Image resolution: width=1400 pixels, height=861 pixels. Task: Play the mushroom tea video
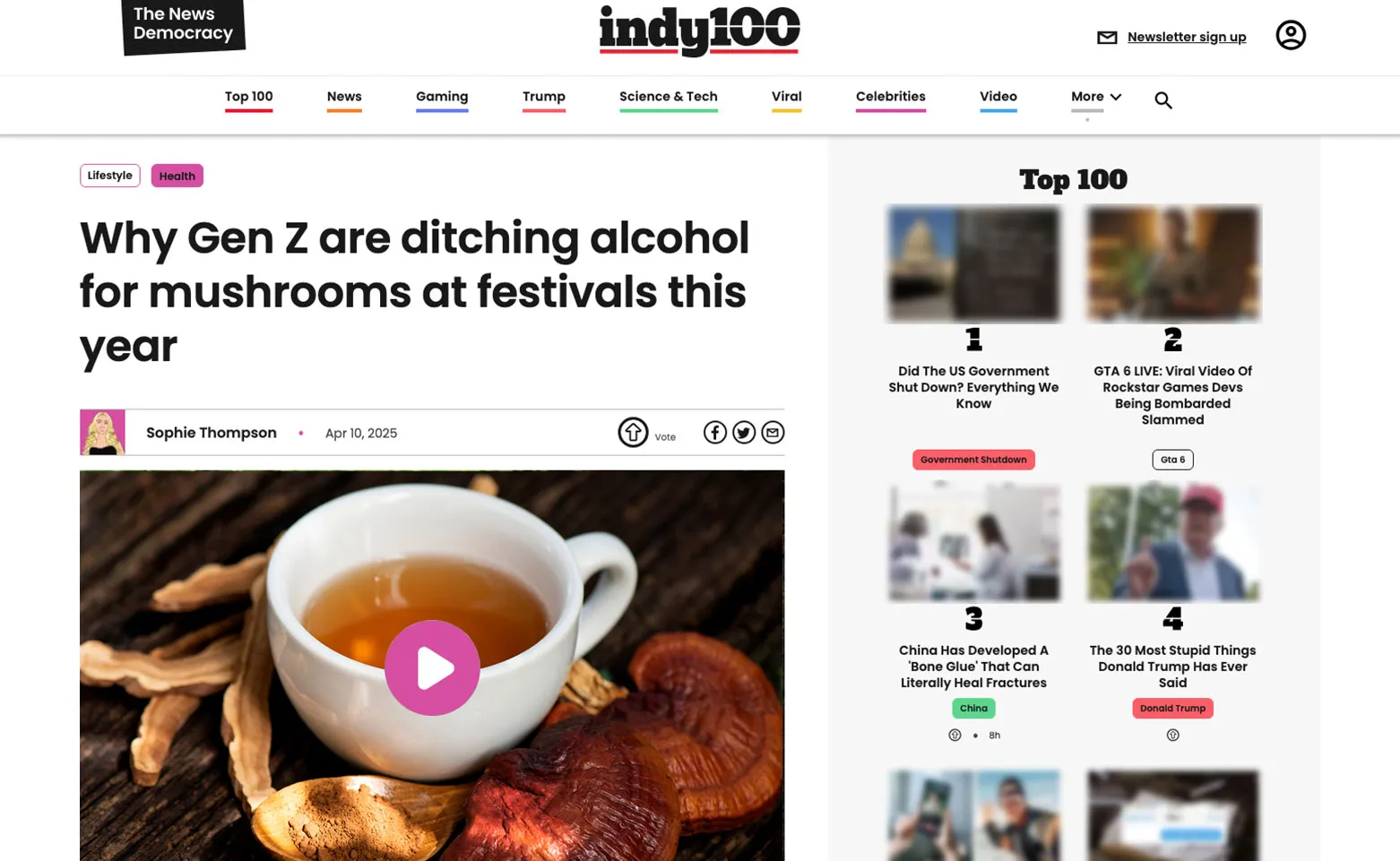point(432,667)
